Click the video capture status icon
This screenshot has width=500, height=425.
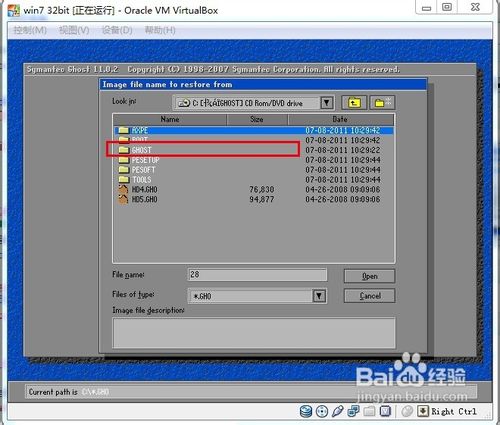click(x=385, y=411)
